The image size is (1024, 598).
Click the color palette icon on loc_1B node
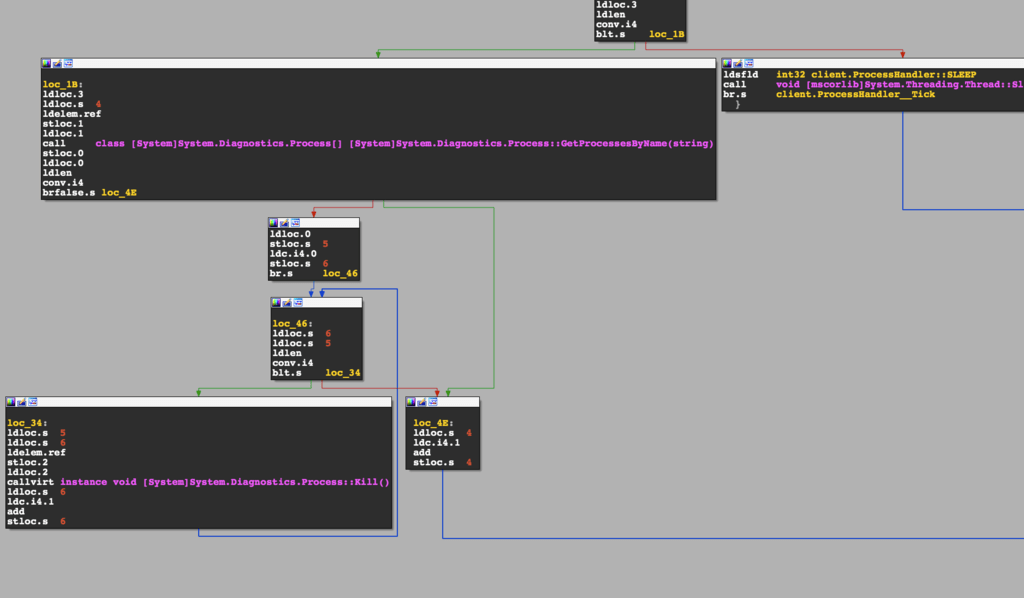coord(46,63)
